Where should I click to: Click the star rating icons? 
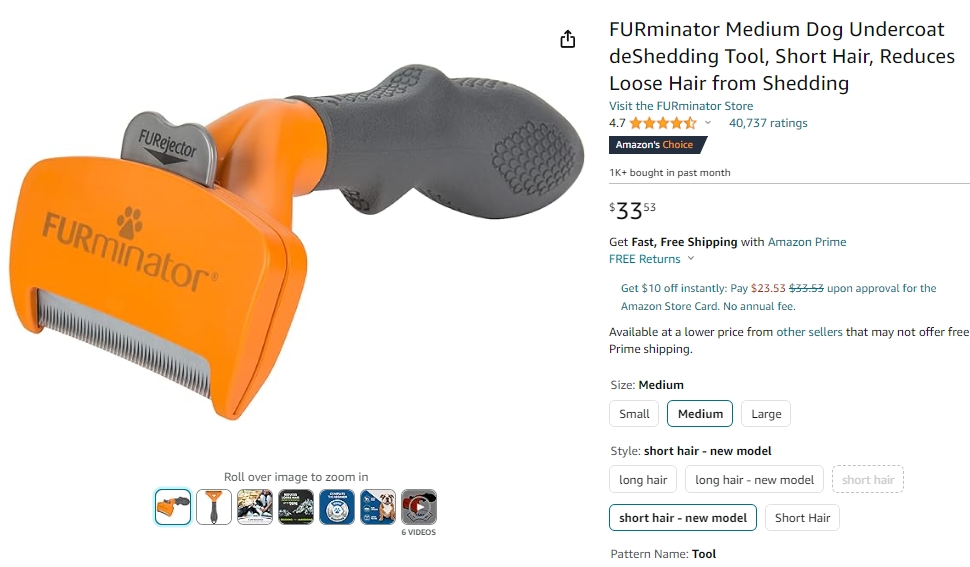pos(663,124)
